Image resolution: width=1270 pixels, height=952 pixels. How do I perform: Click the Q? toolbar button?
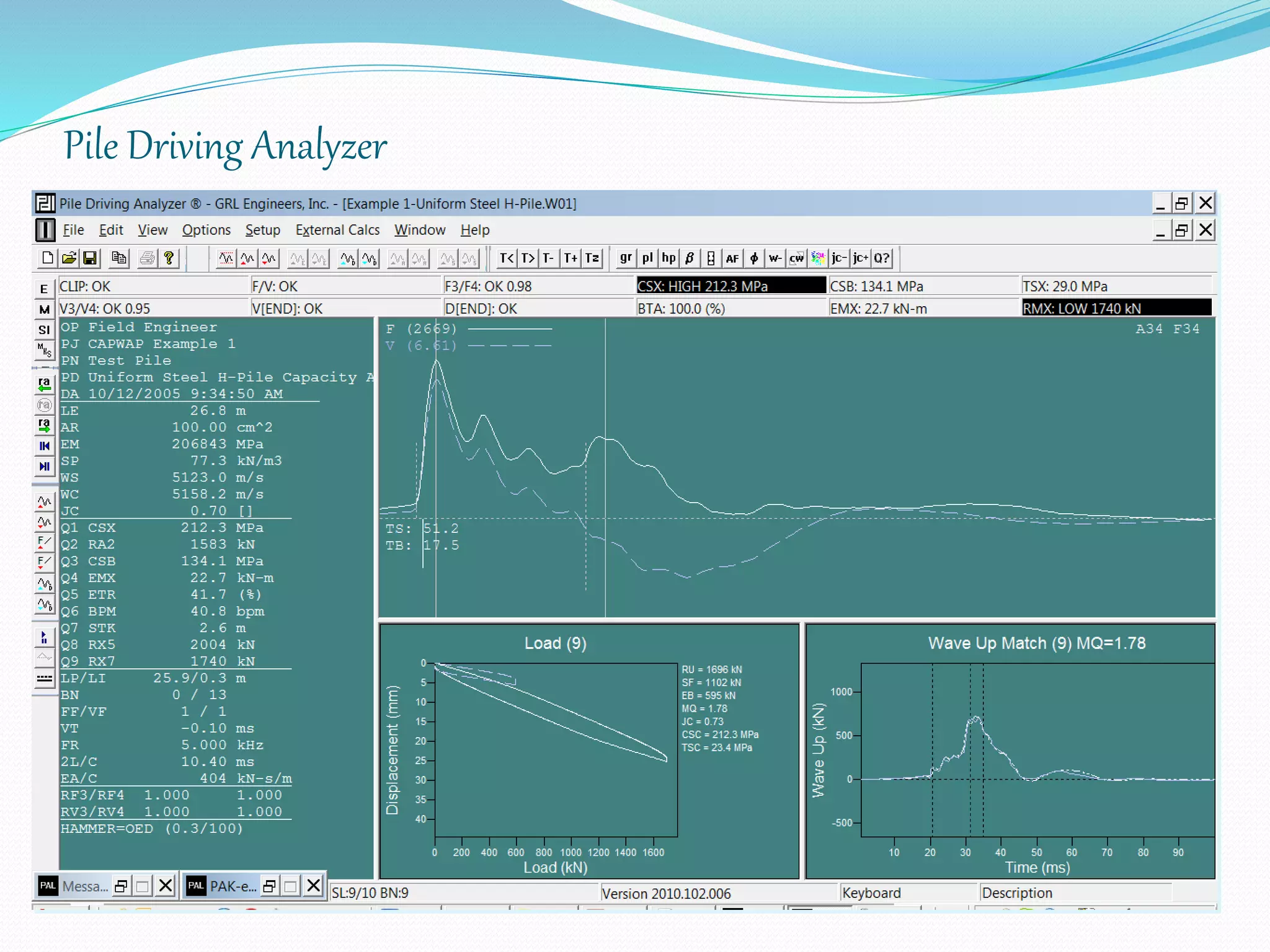pyautogui.click(x=881, y=258)
